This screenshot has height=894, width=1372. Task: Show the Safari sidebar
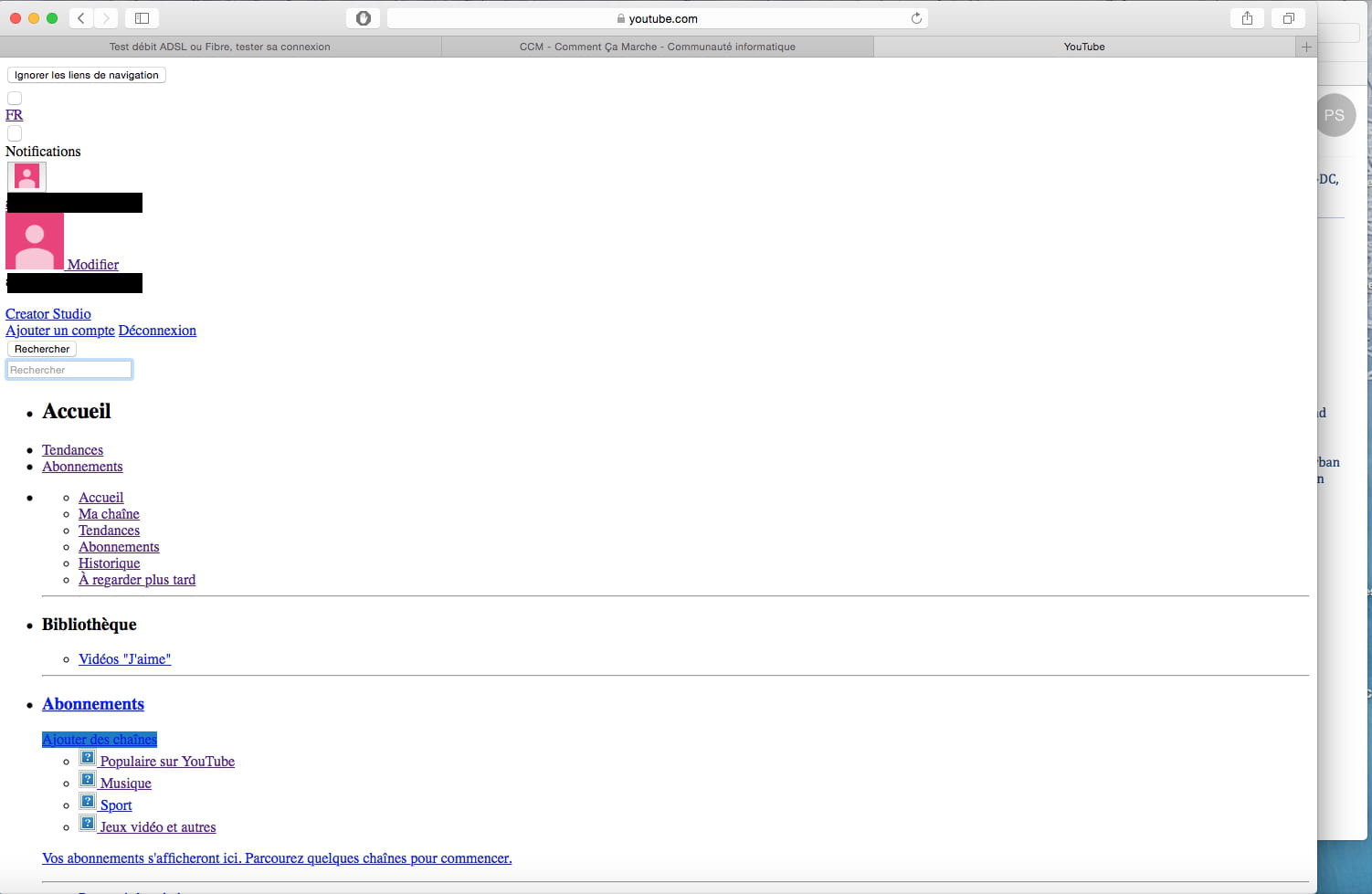click(x=142, y=18)
